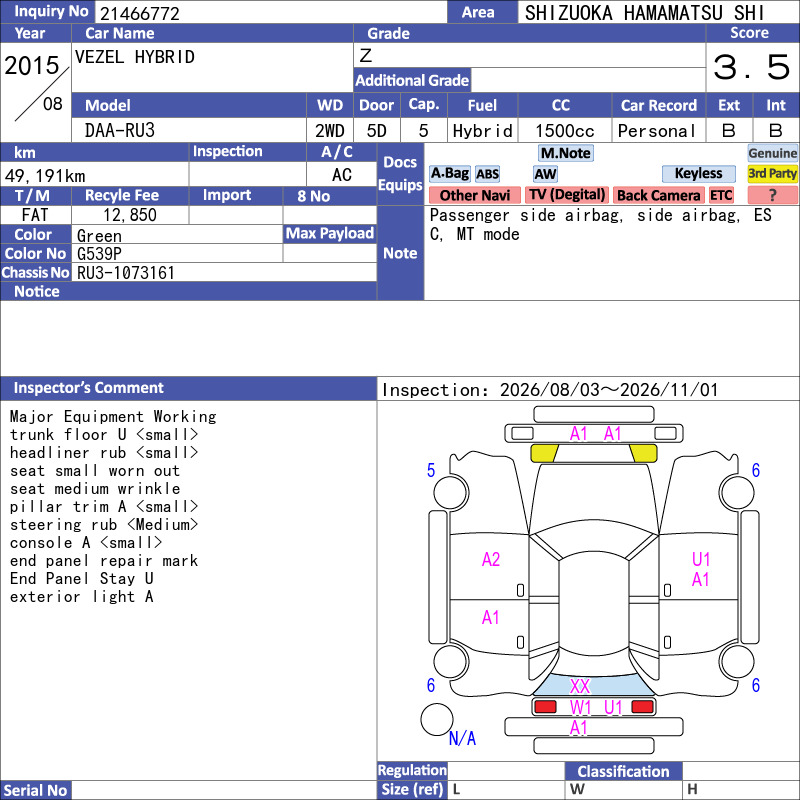Click the Genuine label badge

[x=772, y=153]
